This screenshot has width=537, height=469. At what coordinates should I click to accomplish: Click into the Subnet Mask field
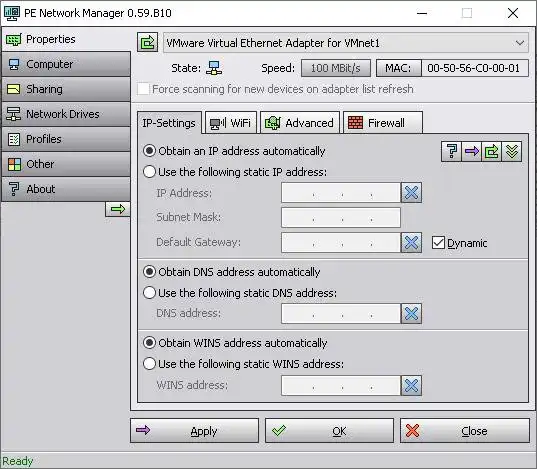tap(341, 217)
